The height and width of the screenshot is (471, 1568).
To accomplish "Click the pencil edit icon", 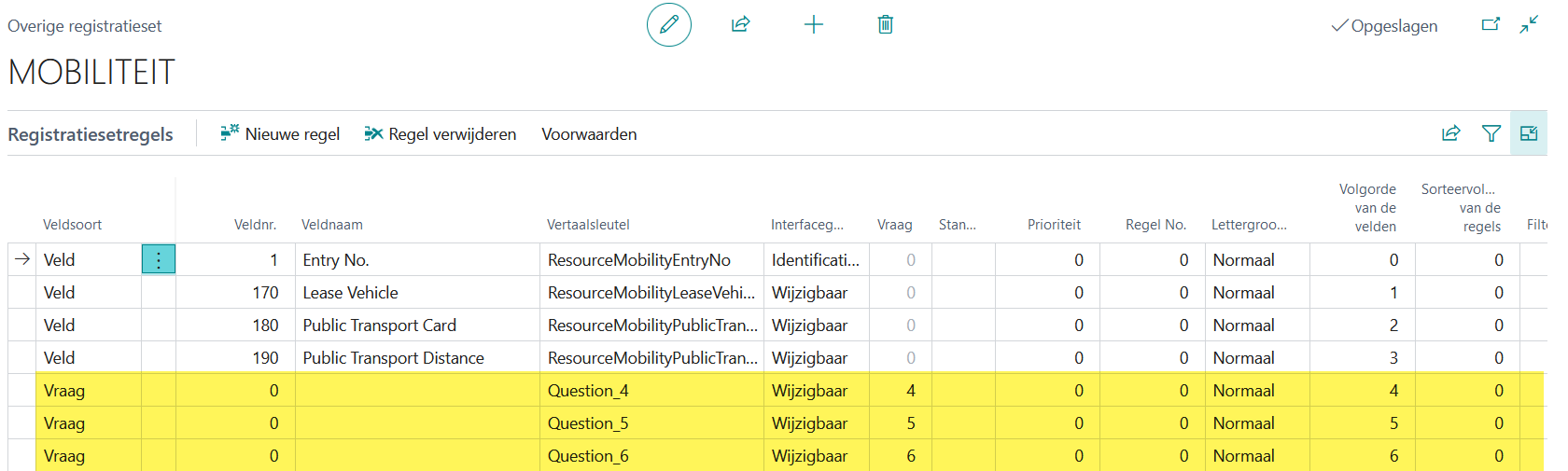I will [x=668, y=25].
